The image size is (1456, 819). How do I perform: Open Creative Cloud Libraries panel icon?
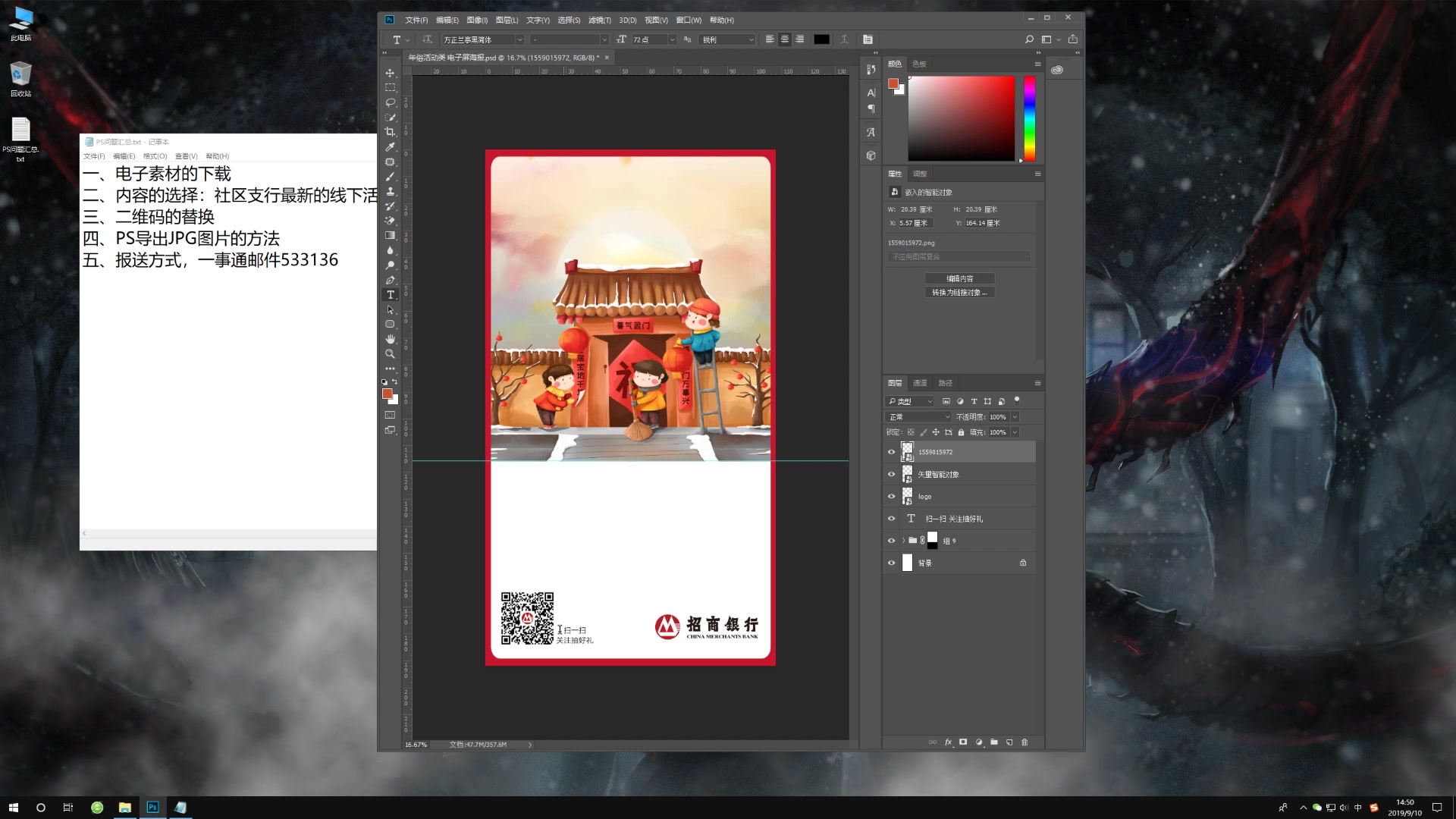pyautogui.click(x=1057, y=70)
